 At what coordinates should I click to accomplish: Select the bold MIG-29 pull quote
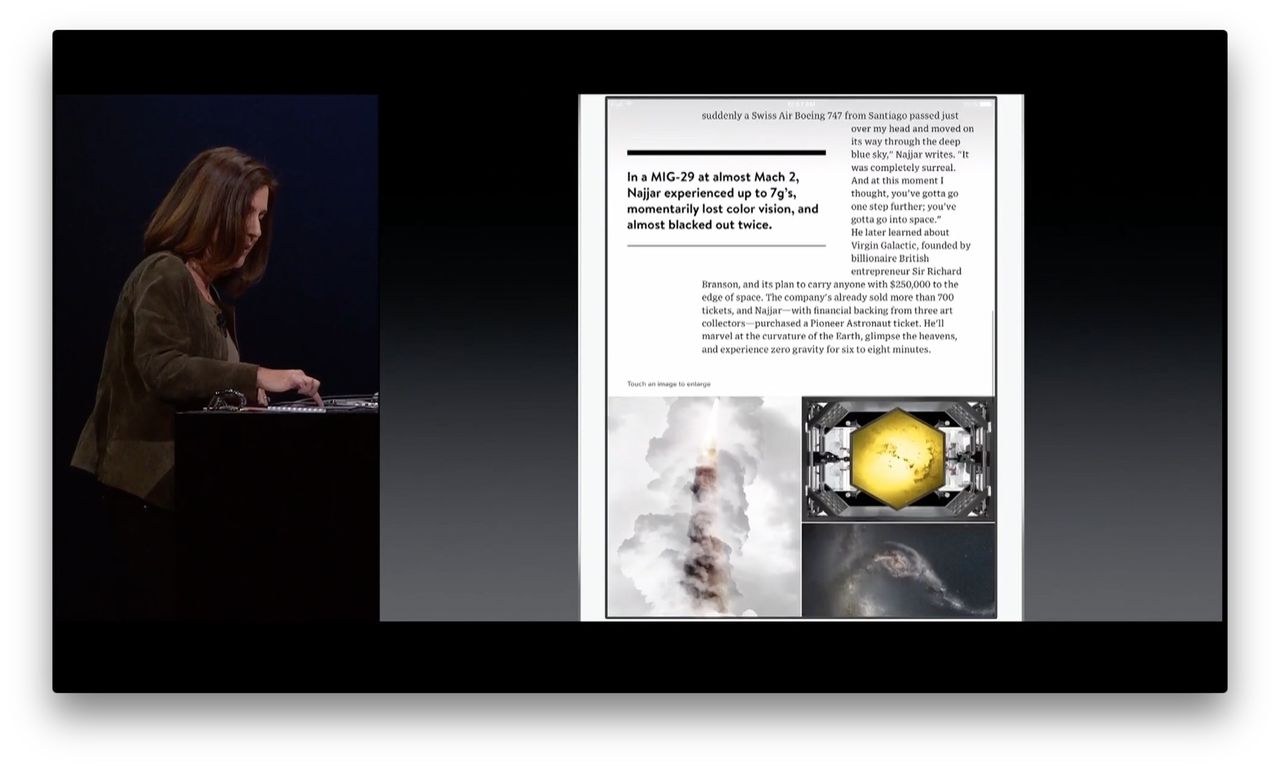[x=723, y=201]
